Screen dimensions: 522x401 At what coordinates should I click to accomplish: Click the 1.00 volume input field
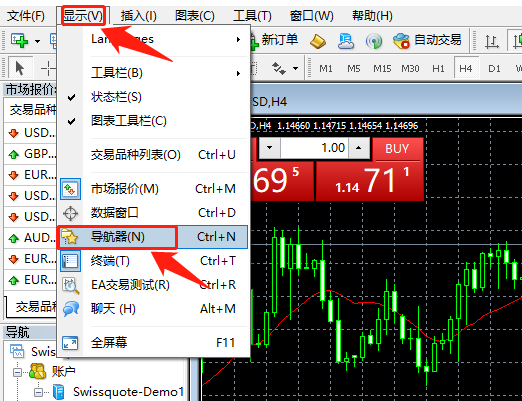pyautogui.click(x=314, y=147)
